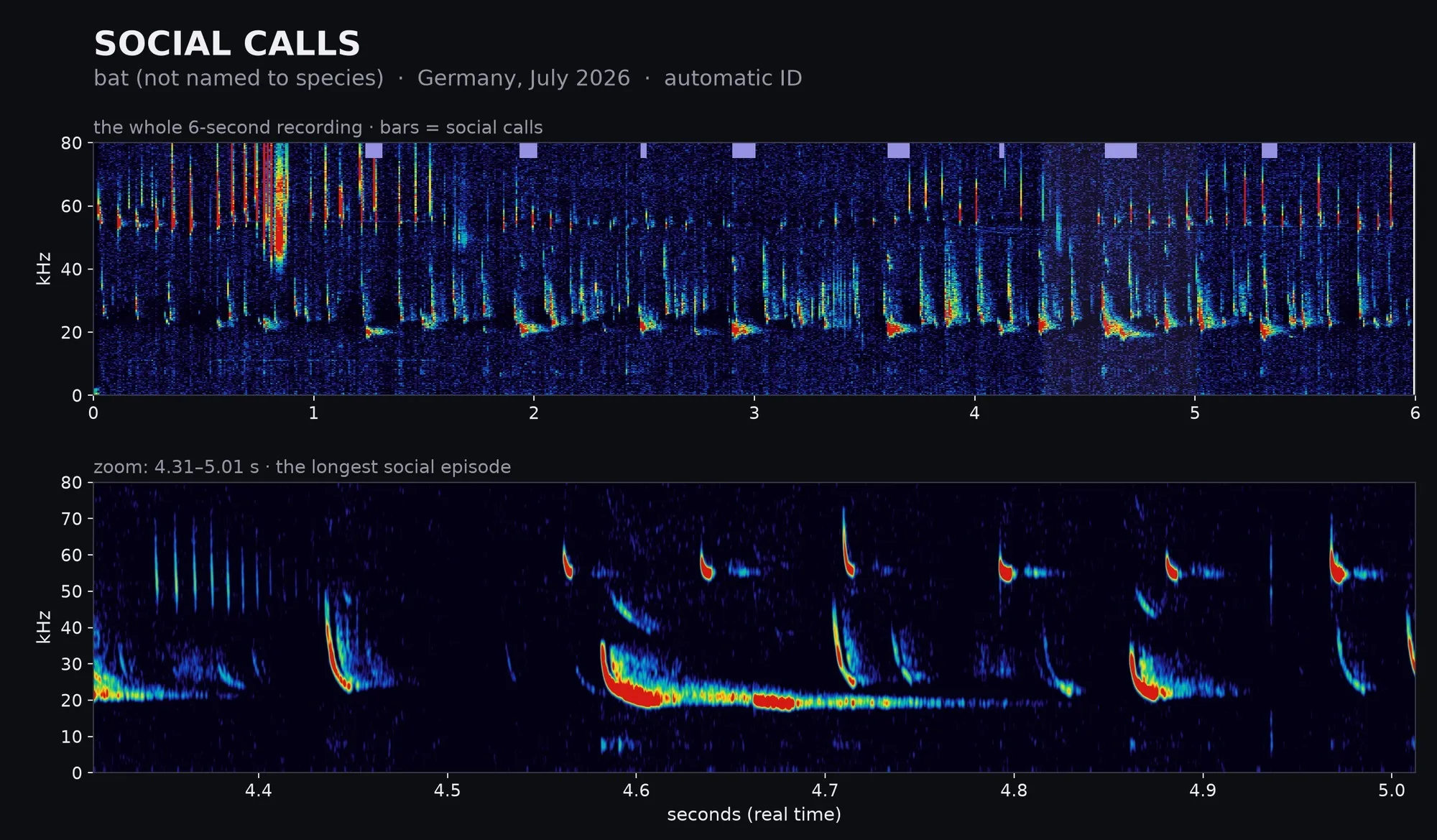The width and height of the screenshot is (1437, 840).
Task: Click the "60" tick on the top spectrogram's kHz axis
Action: 72,206
